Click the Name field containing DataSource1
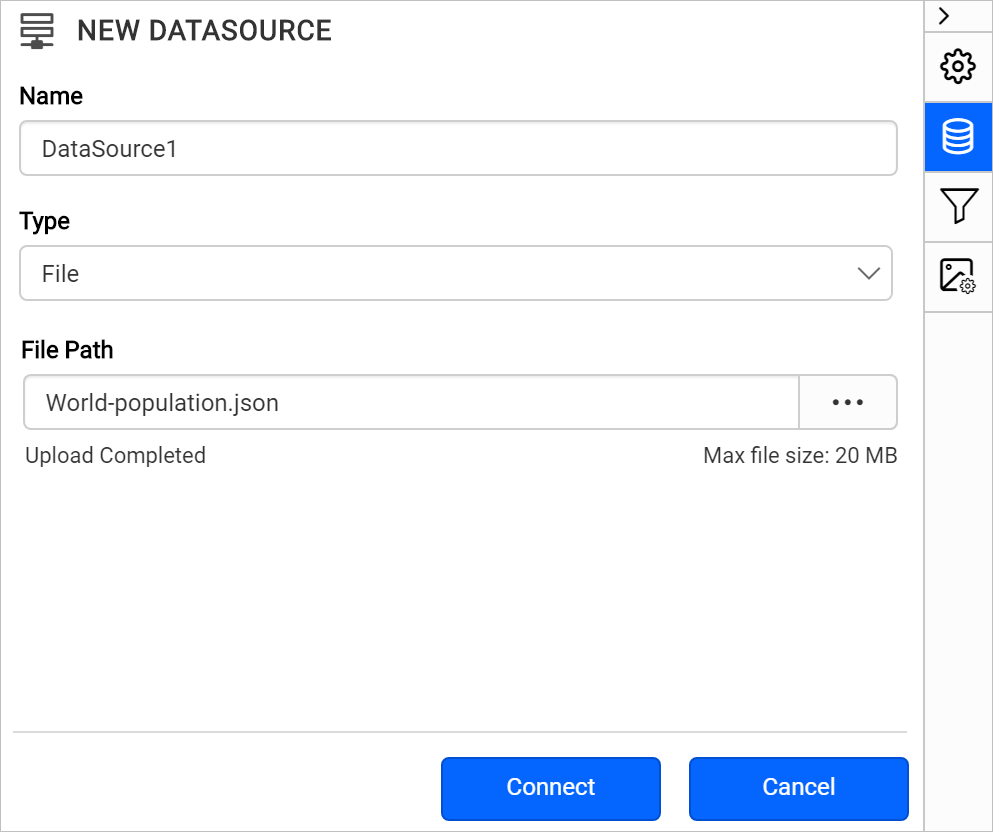This screenshot has width=993, height=832. [458, 146]
